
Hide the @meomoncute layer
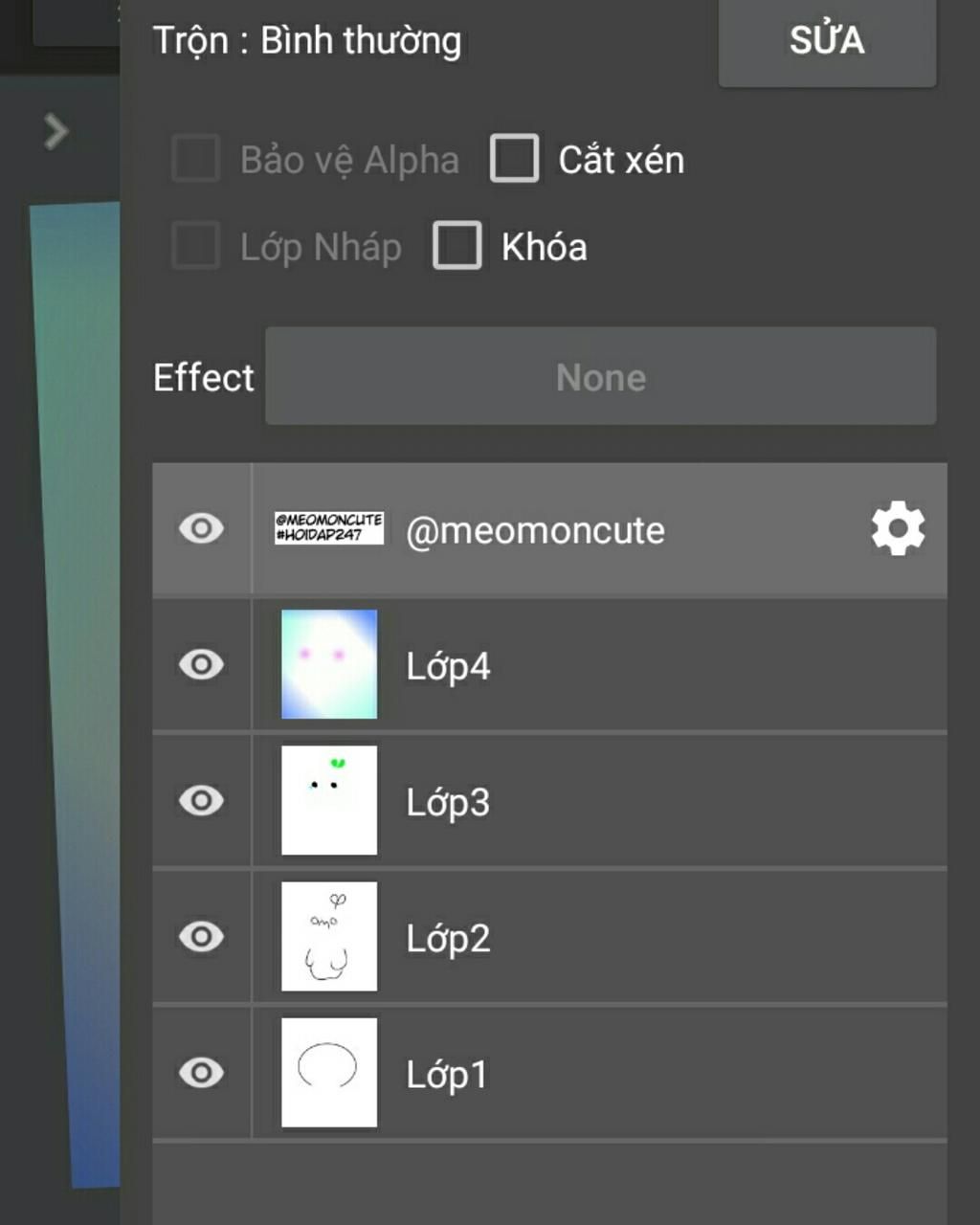click(201, 528)
